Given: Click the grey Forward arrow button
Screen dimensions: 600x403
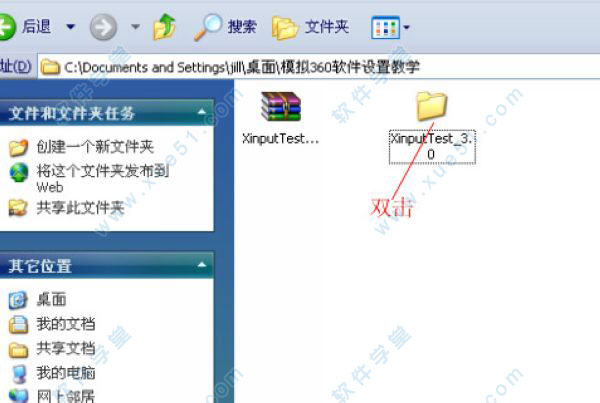Looking at the screenshot, I should pos(103,27).
